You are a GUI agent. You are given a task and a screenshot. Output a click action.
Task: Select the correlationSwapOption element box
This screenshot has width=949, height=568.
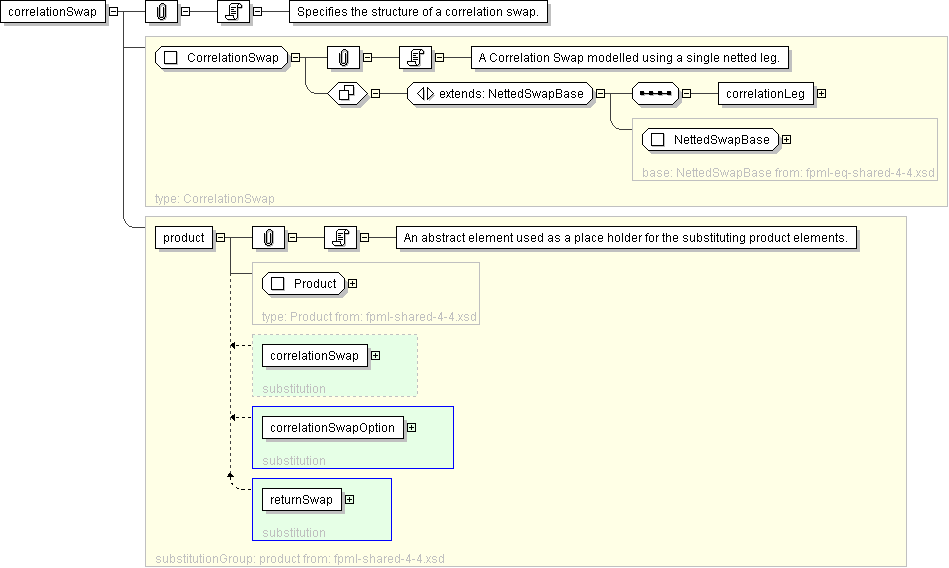(332, 428)
